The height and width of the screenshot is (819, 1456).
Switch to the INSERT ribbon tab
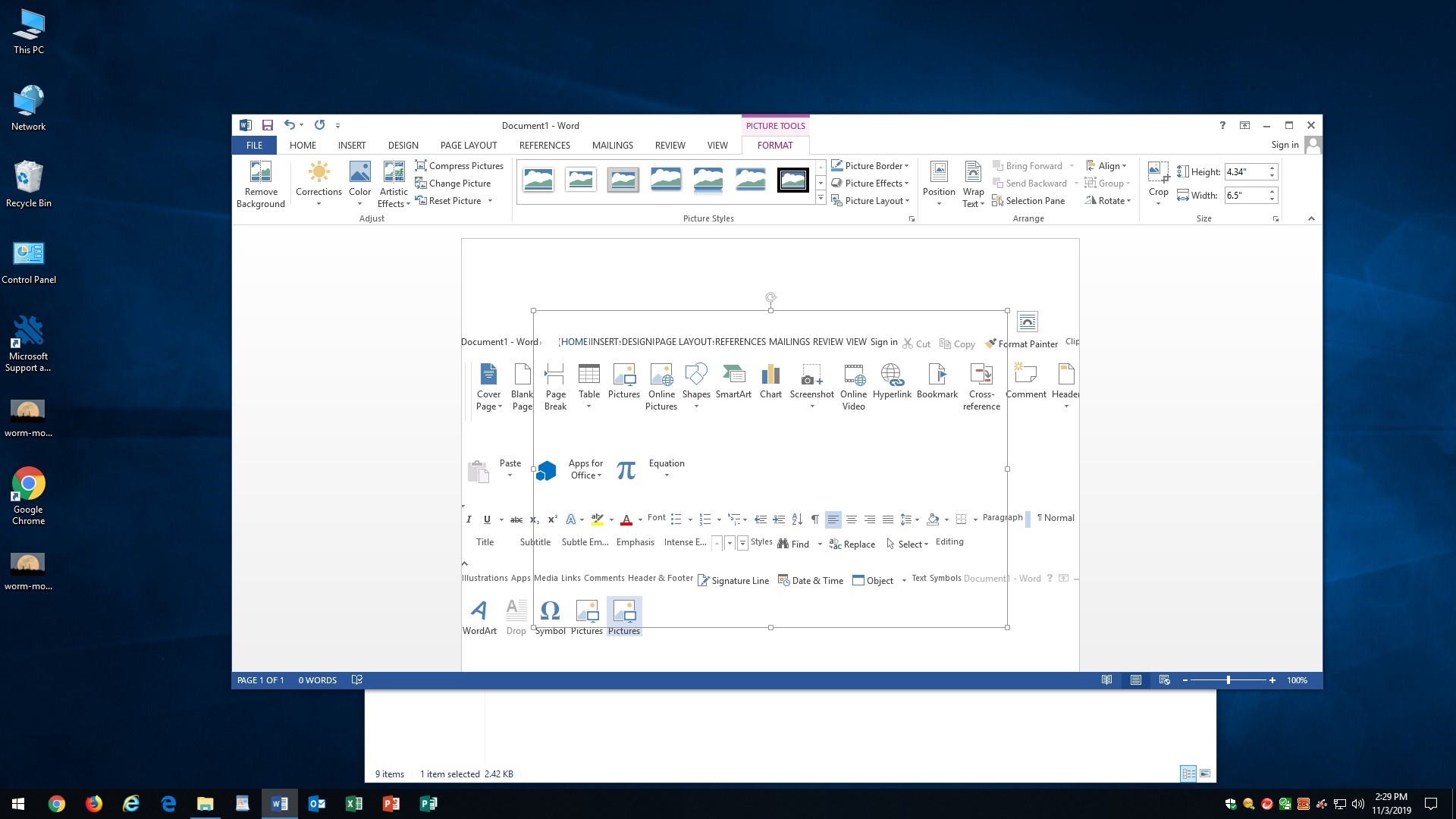coord(351,146)
